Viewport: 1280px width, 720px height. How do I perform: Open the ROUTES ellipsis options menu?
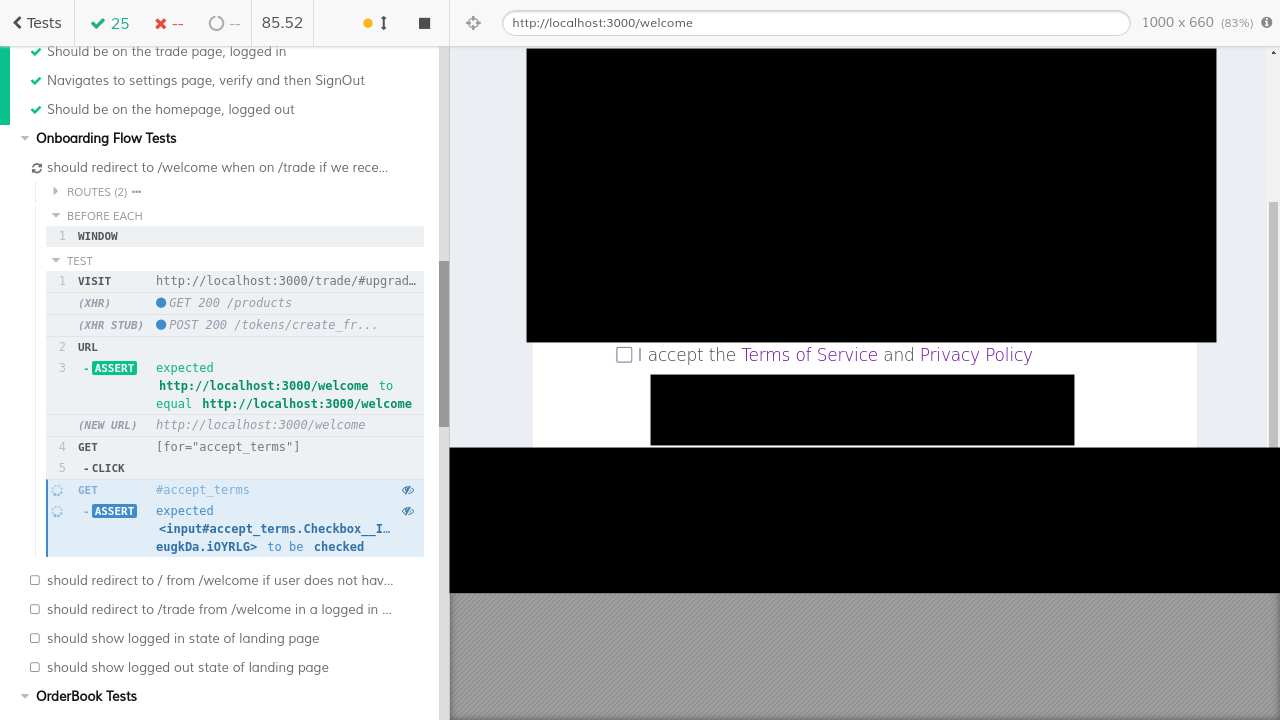coord(136,191)
